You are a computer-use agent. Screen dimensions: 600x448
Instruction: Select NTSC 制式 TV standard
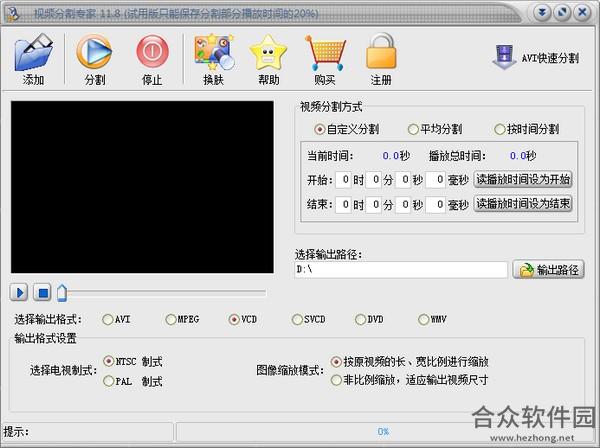point(133,361)
